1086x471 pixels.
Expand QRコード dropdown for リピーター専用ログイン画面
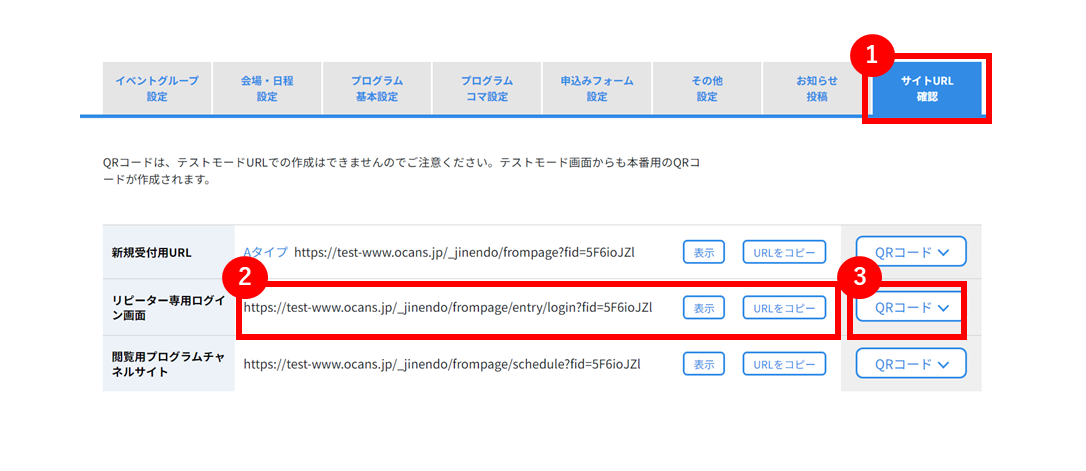coord(911,308)
